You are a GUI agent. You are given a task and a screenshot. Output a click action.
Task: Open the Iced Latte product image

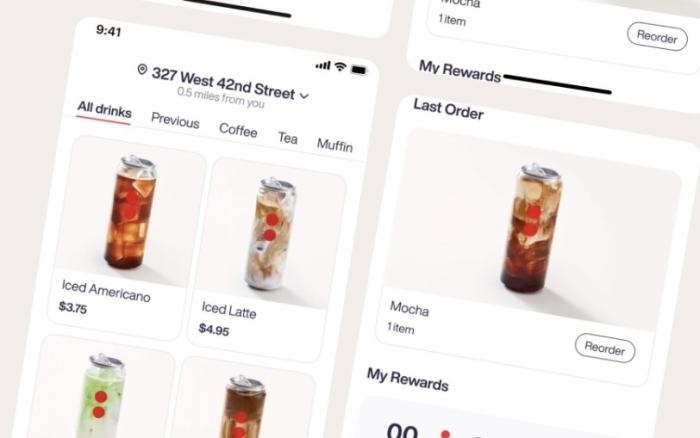click(x=271, y=234)
